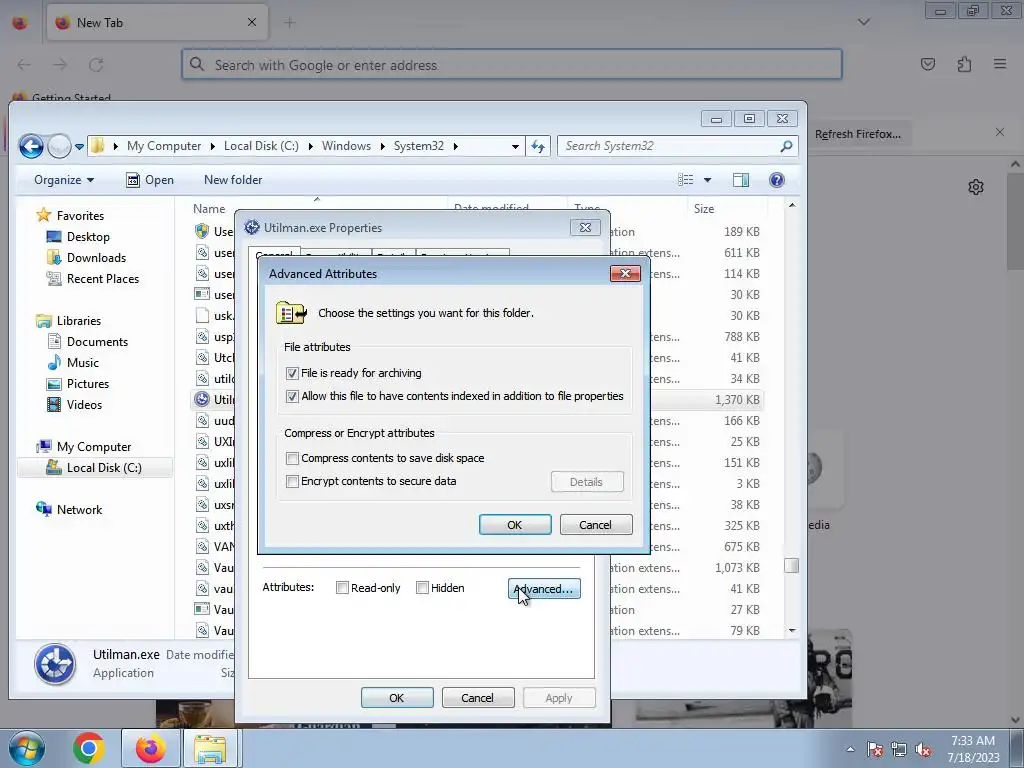Screen dimensions: 1024x768
Task: Click Firefox new tab settings gear
Action: click(976, 187)
